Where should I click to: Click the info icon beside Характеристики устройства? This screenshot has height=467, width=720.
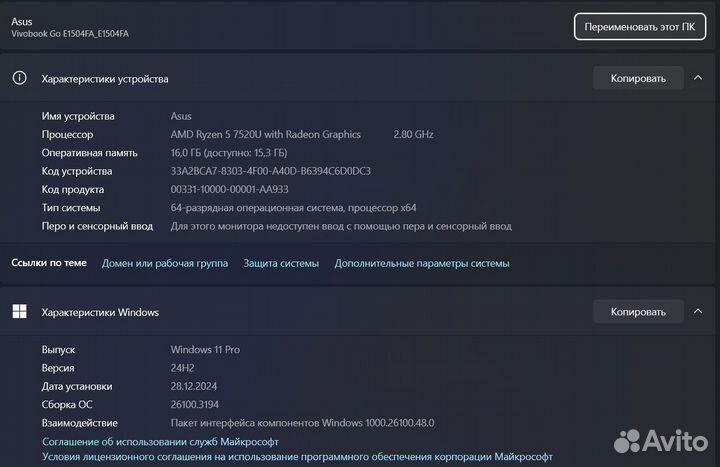tap(19, 78)
